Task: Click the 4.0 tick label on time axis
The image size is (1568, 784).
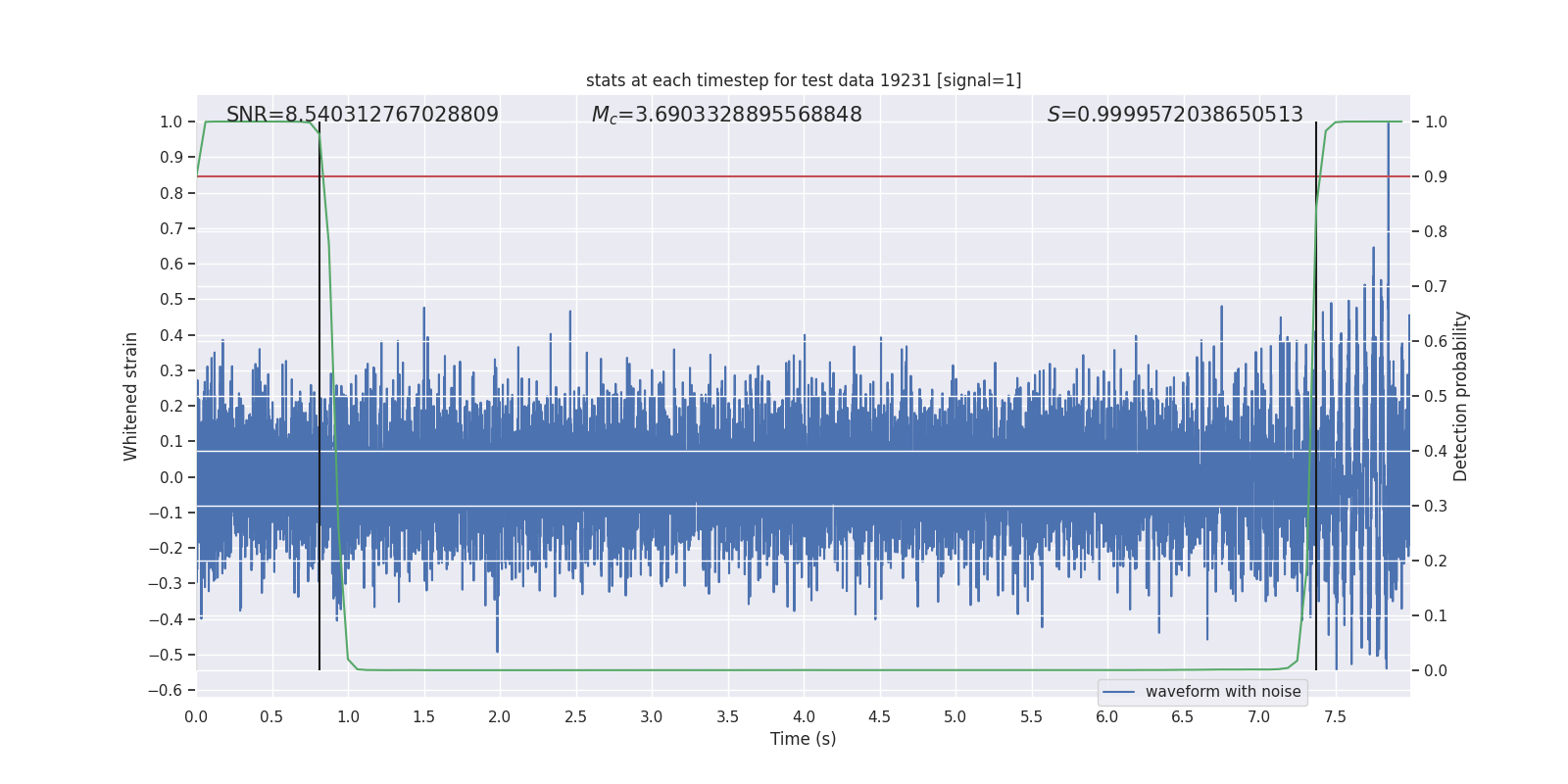Action: point(804,716)
